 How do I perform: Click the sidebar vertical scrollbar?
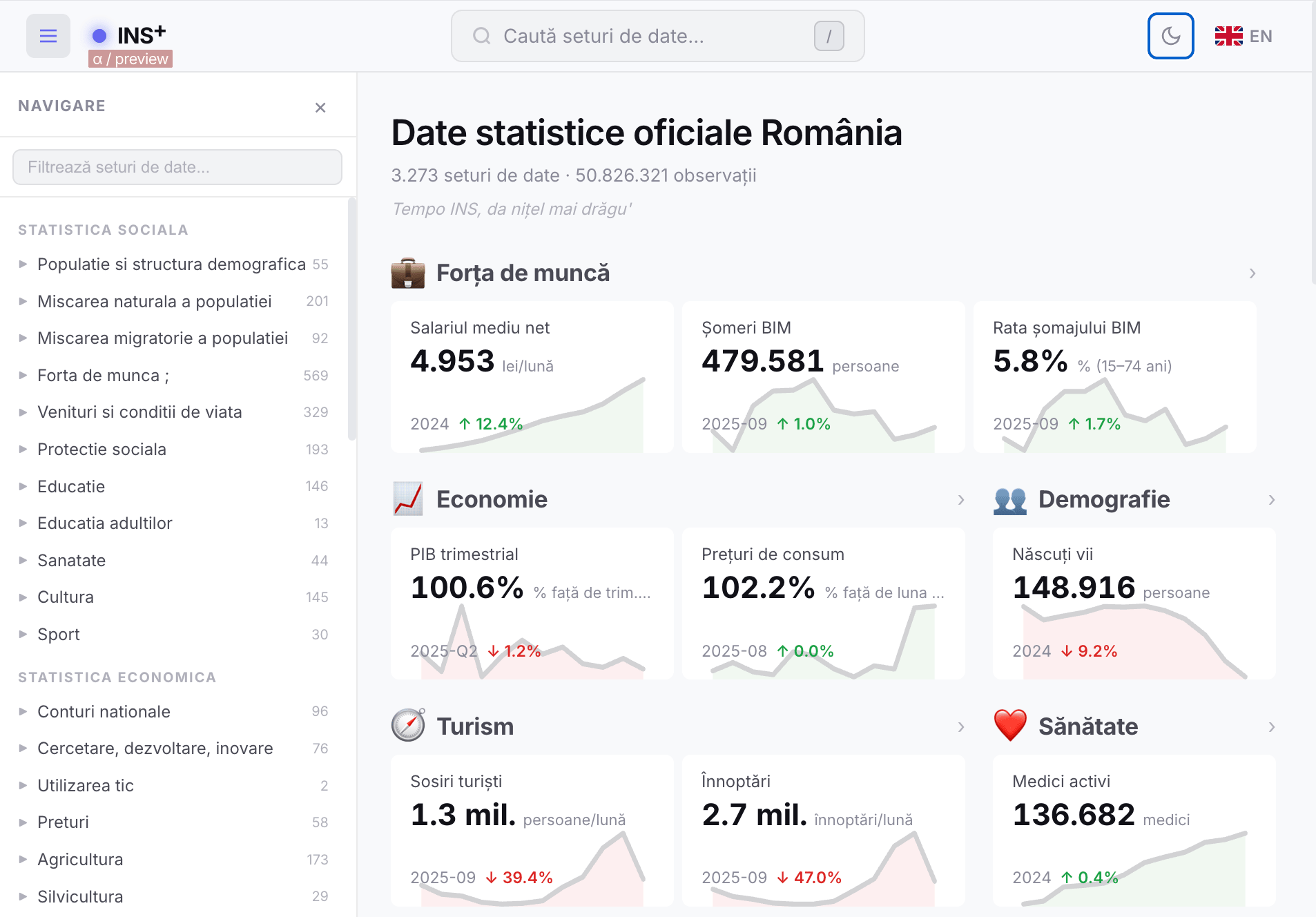pos(352,318)
